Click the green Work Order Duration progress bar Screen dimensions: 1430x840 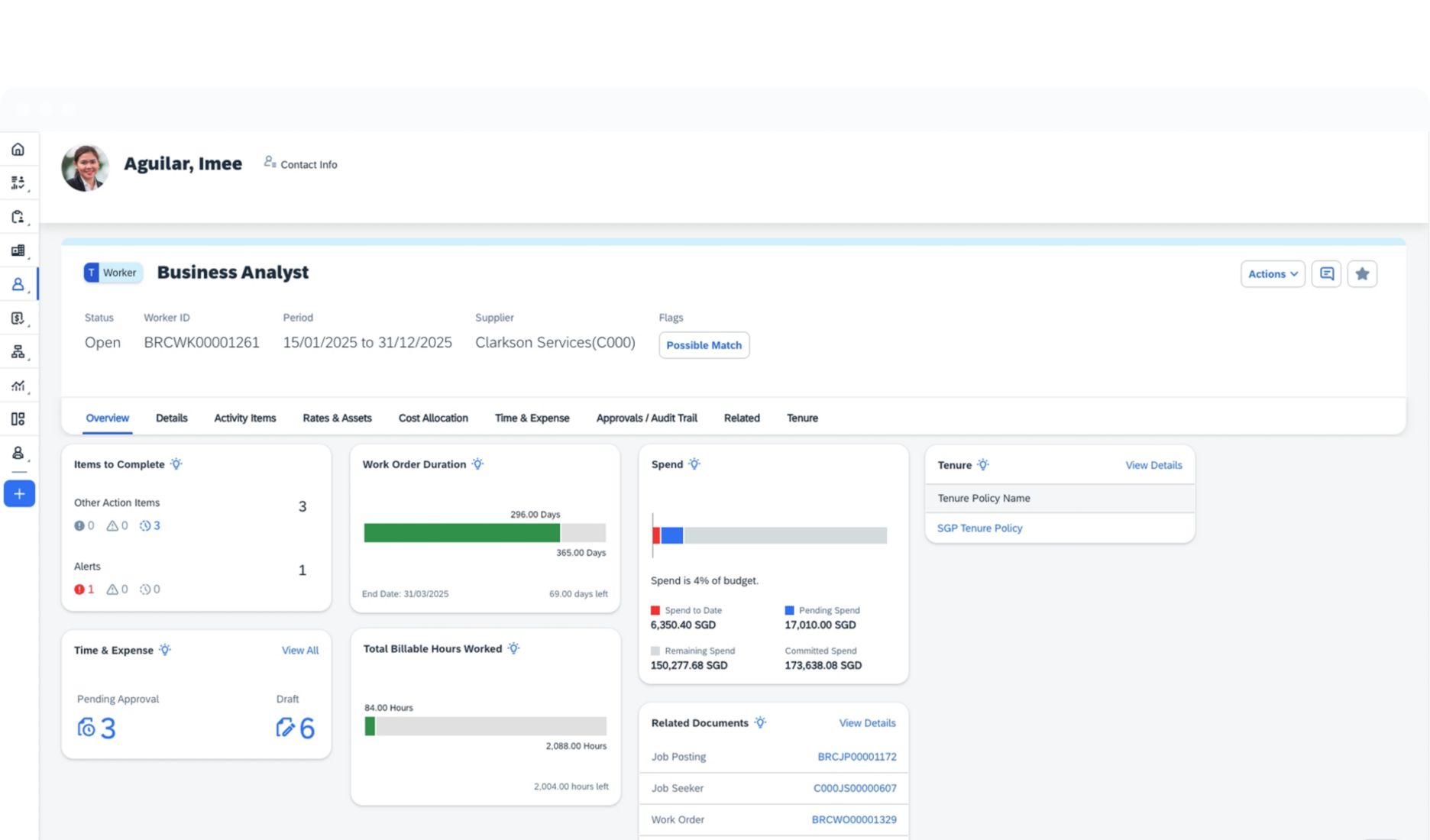pos(461,533)
